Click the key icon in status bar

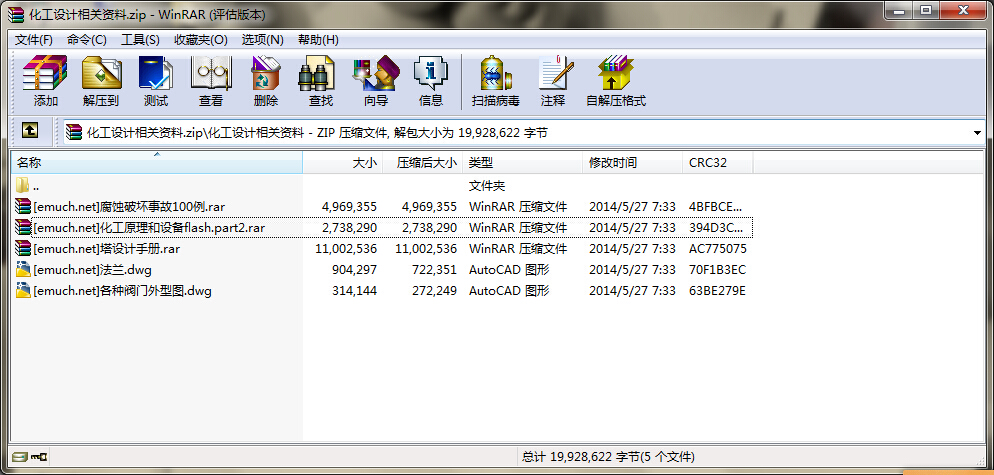click(40, 456)
